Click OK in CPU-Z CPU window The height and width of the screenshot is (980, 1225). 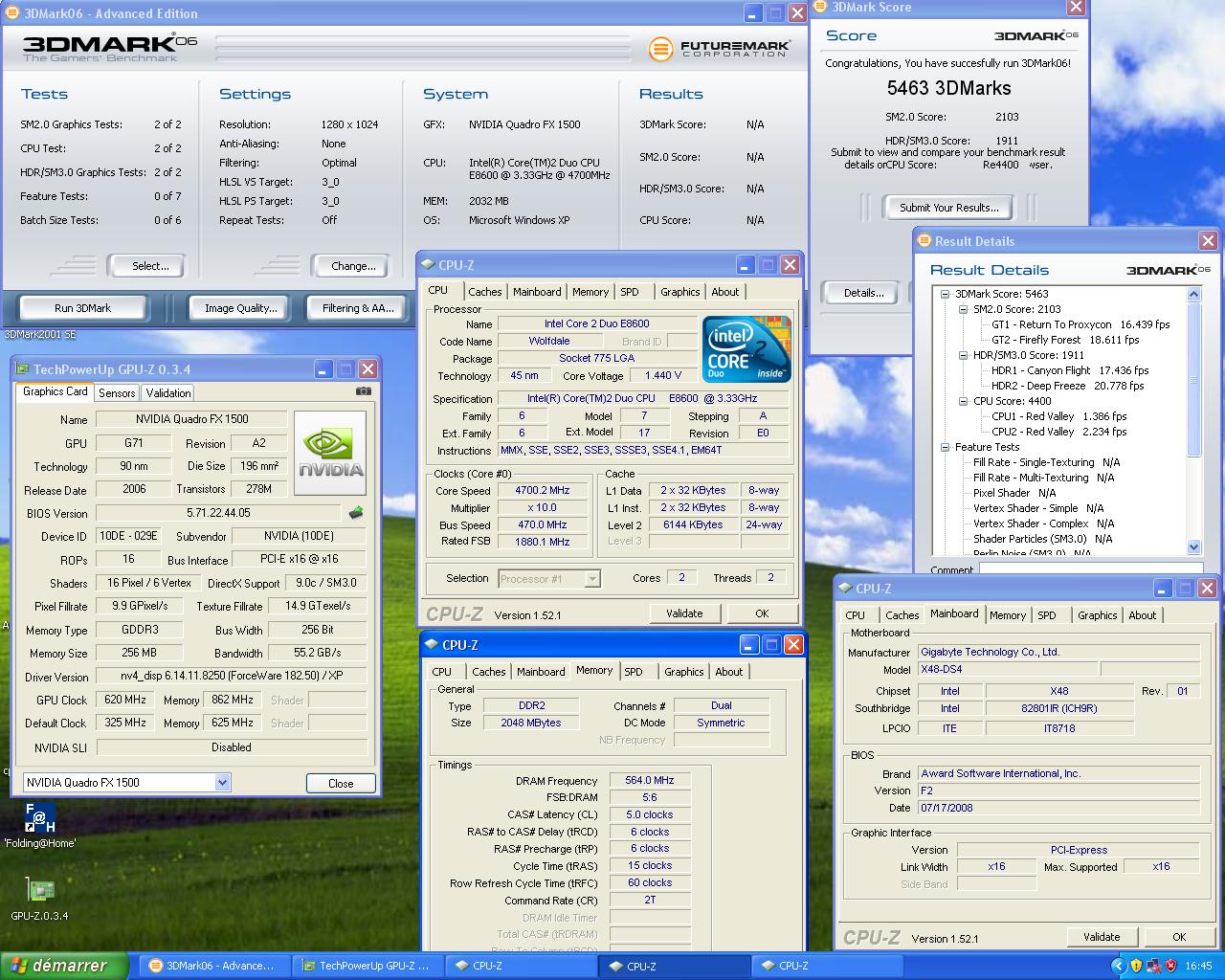762,613
